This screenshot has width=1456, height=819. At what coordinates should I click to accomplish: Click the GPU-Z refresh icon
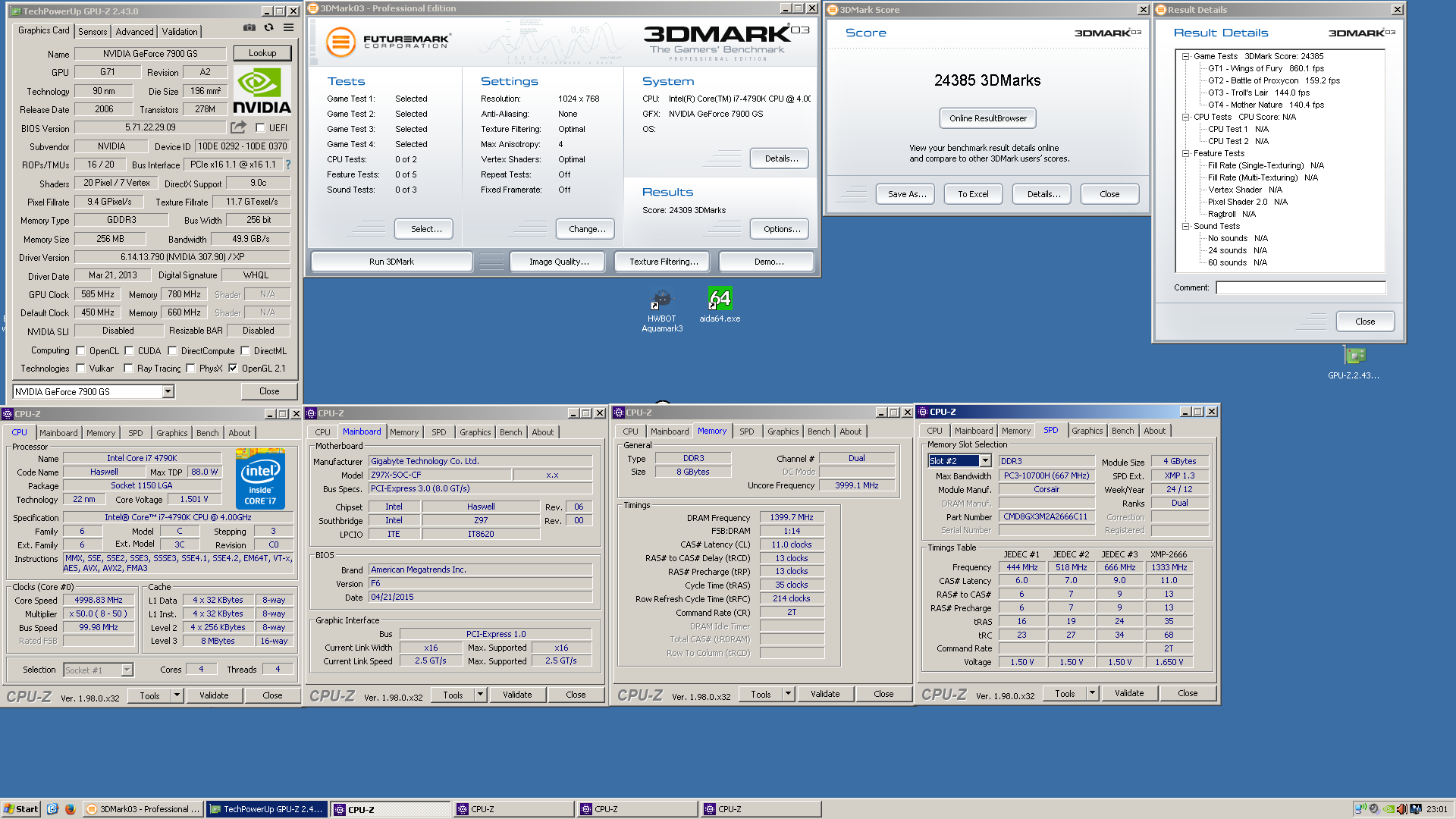pos(268,27)
